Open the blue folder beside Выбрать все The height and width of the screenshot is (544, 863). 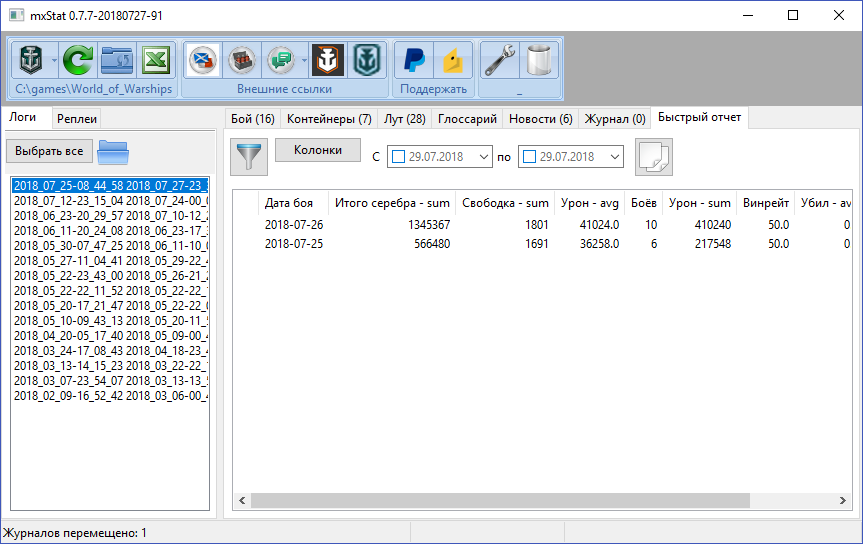point(113,152)
